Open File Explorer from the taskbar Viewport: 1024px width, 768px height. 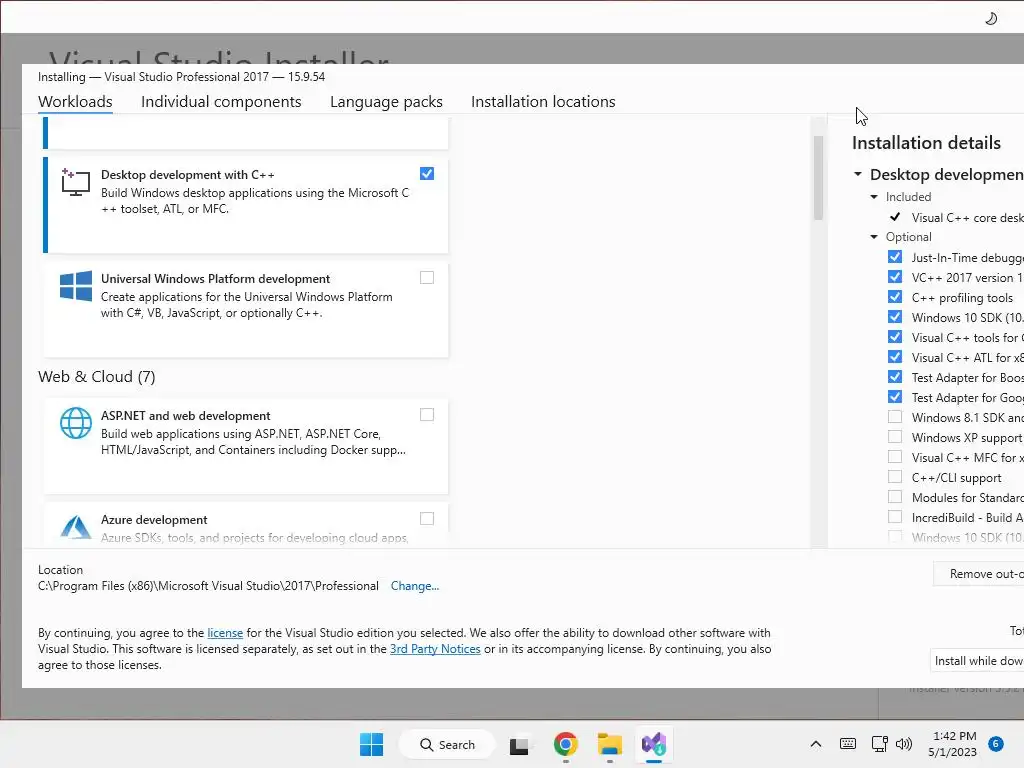(x=609, y=744)
